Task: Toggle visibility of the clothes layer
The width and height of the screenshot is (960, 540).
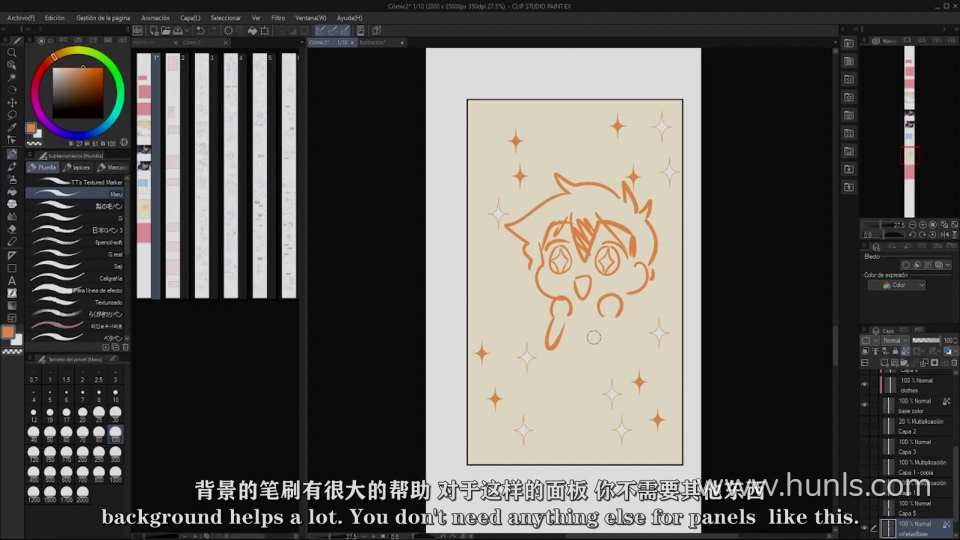Action: pos(864,384)
